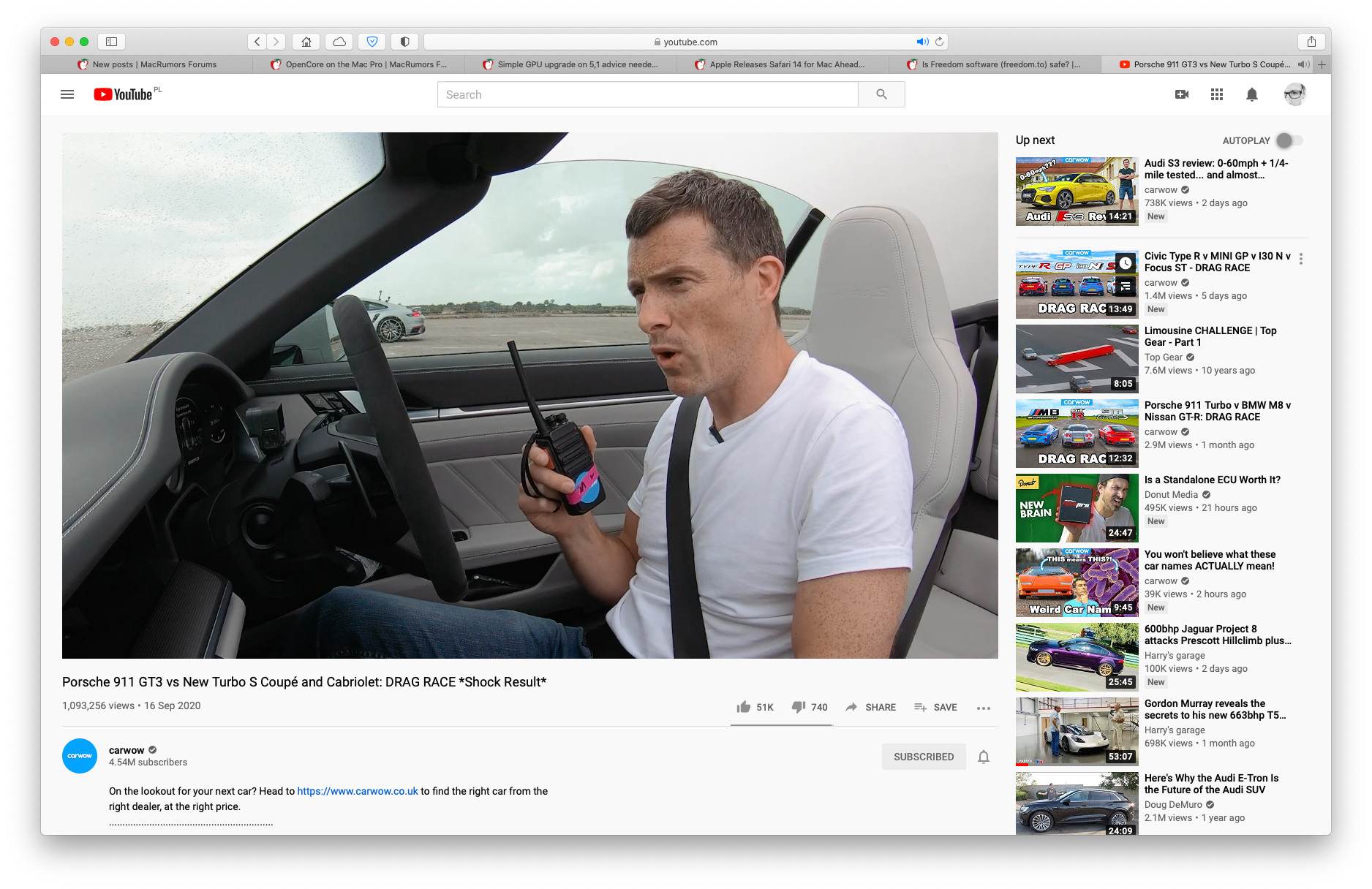Screen dimensions: 1372x889
Task: Open Donut Media channel name
Action: point(1171,495)
